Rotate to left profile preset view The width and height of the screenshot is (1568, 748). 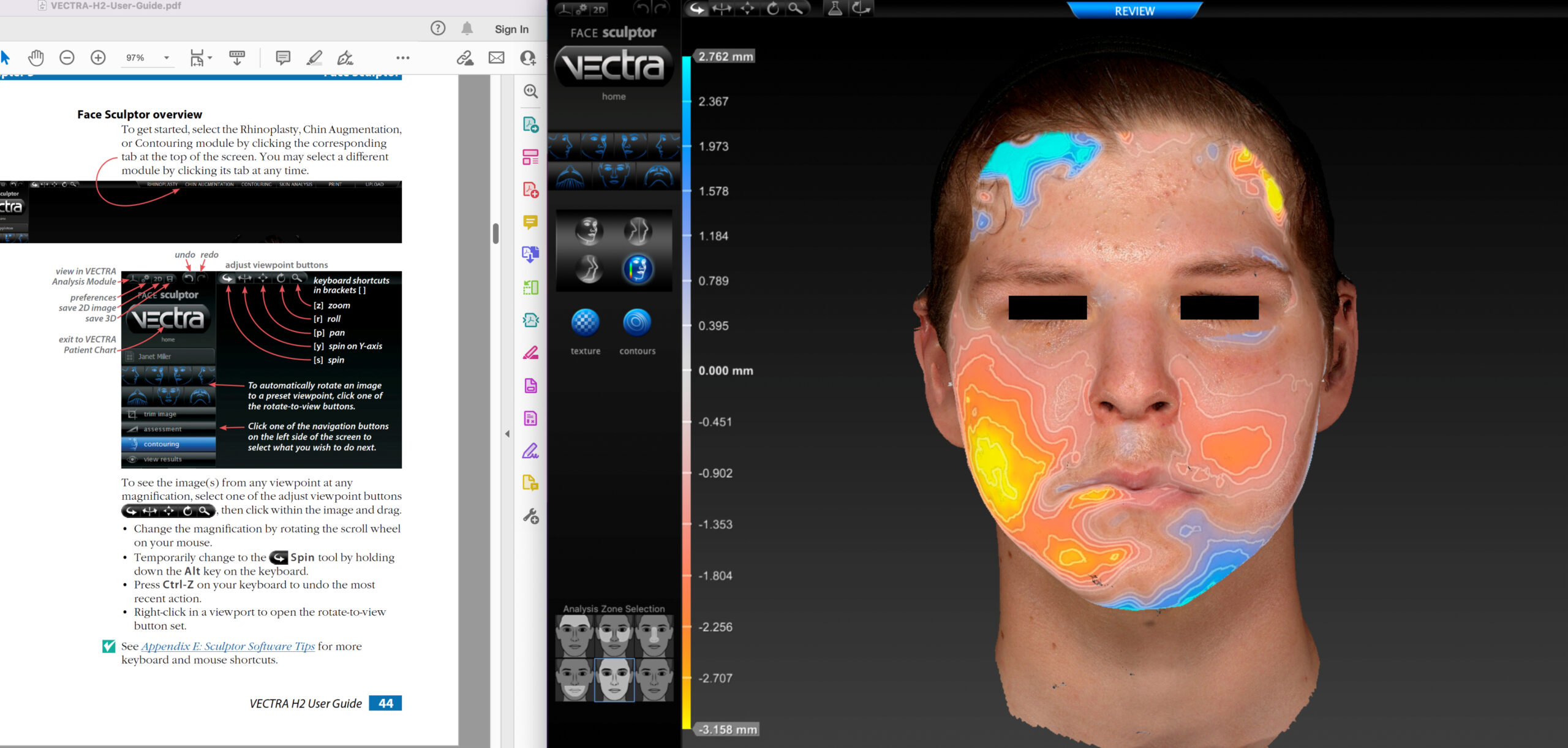564,146
